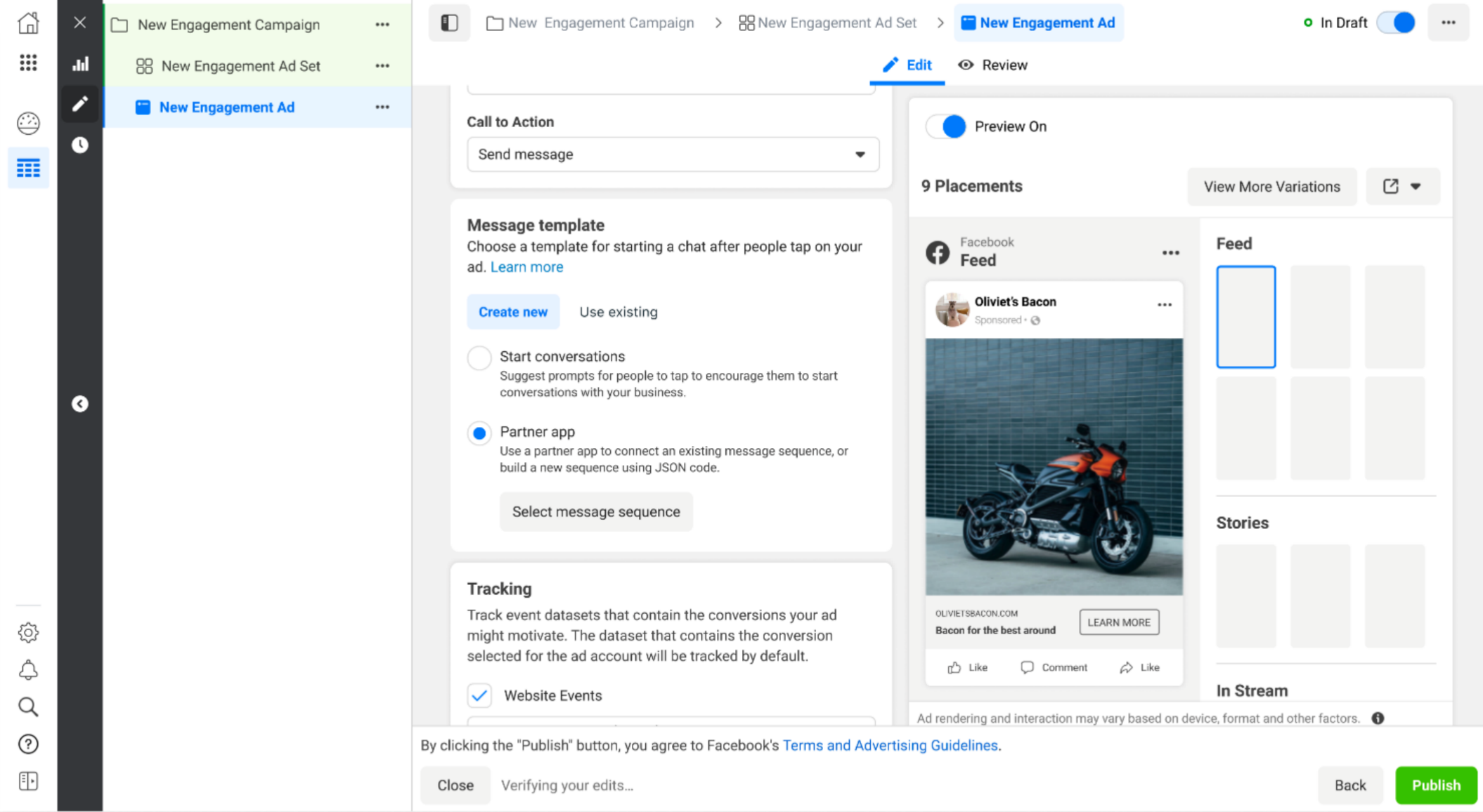Select the pencil edit icon in dark rail
Viewport: 1483px width, 812px height.
[80, 104]
